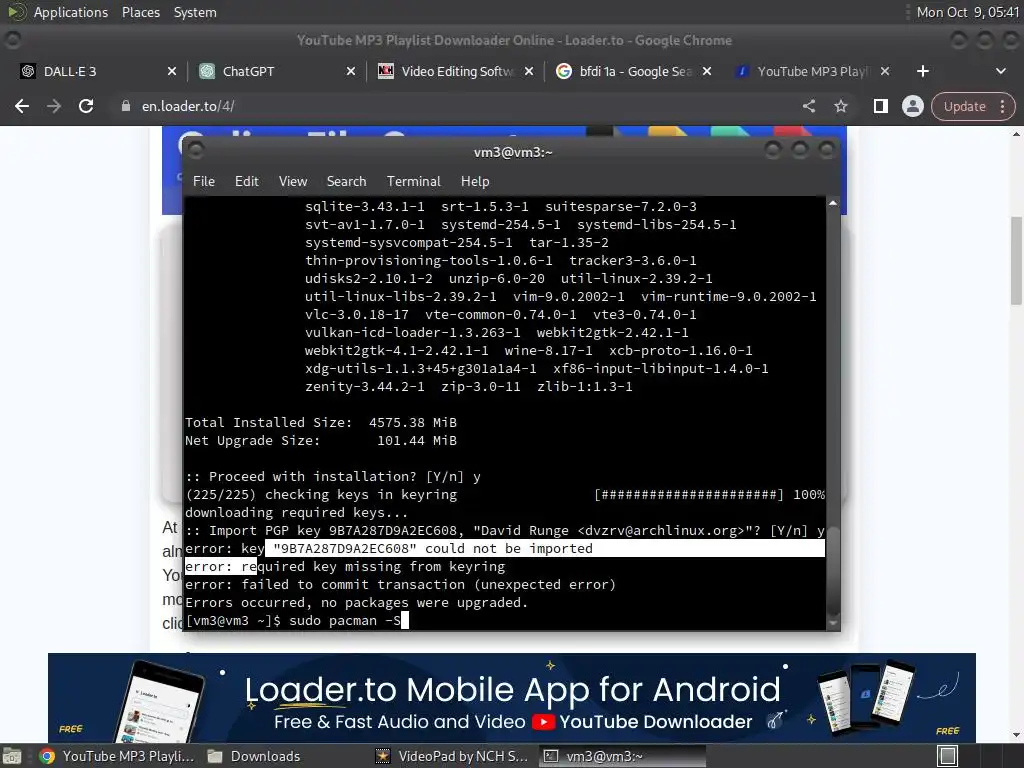Open Chrome side panel icon
Image resolution: width=1024 pixels, height=768 pixels.
click(880, 106)
